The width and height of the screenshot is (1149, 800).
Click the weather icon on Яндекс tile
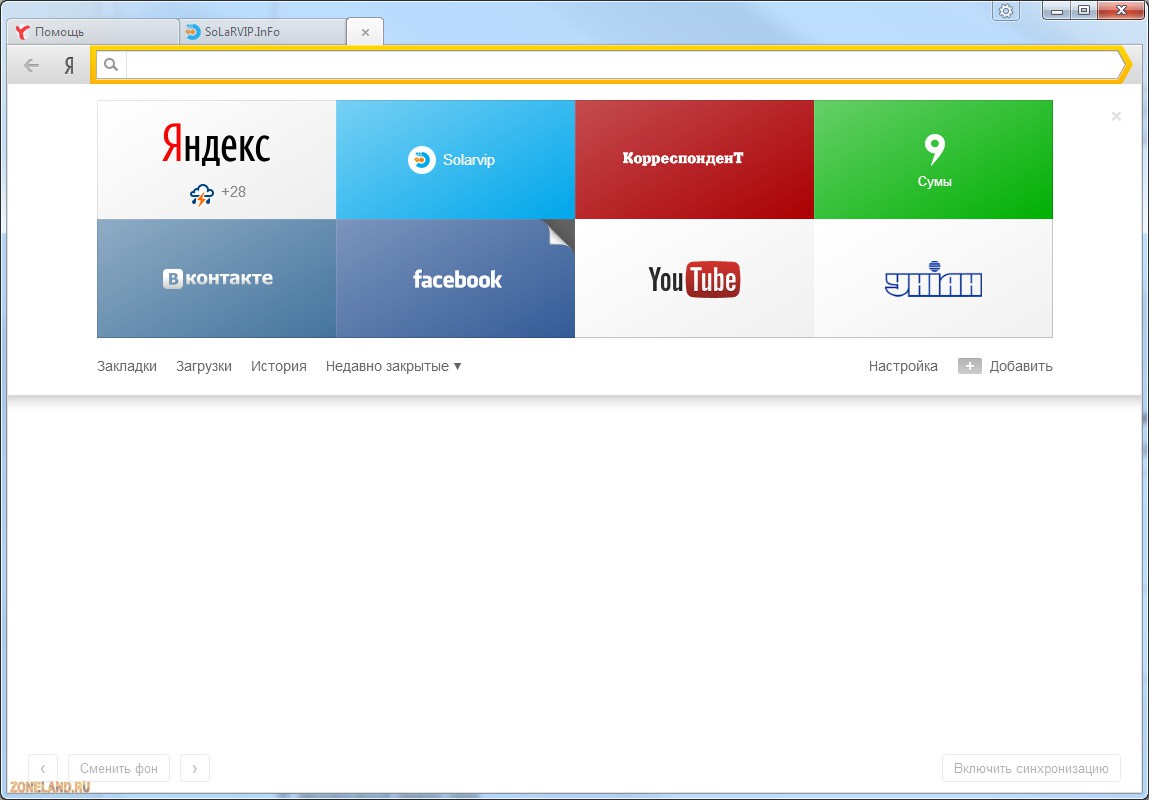pos(202,194)
